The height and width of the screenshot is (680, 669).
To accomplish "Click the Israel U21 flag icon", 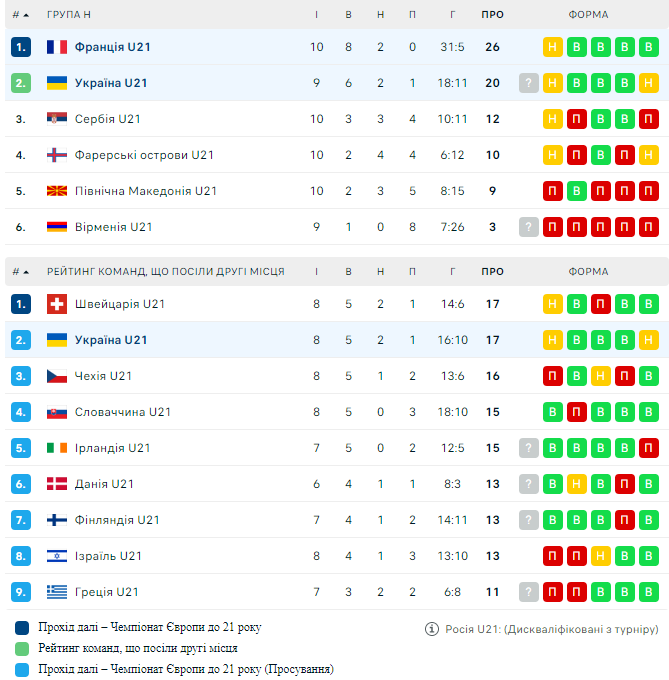I will (x=57, y=556).
